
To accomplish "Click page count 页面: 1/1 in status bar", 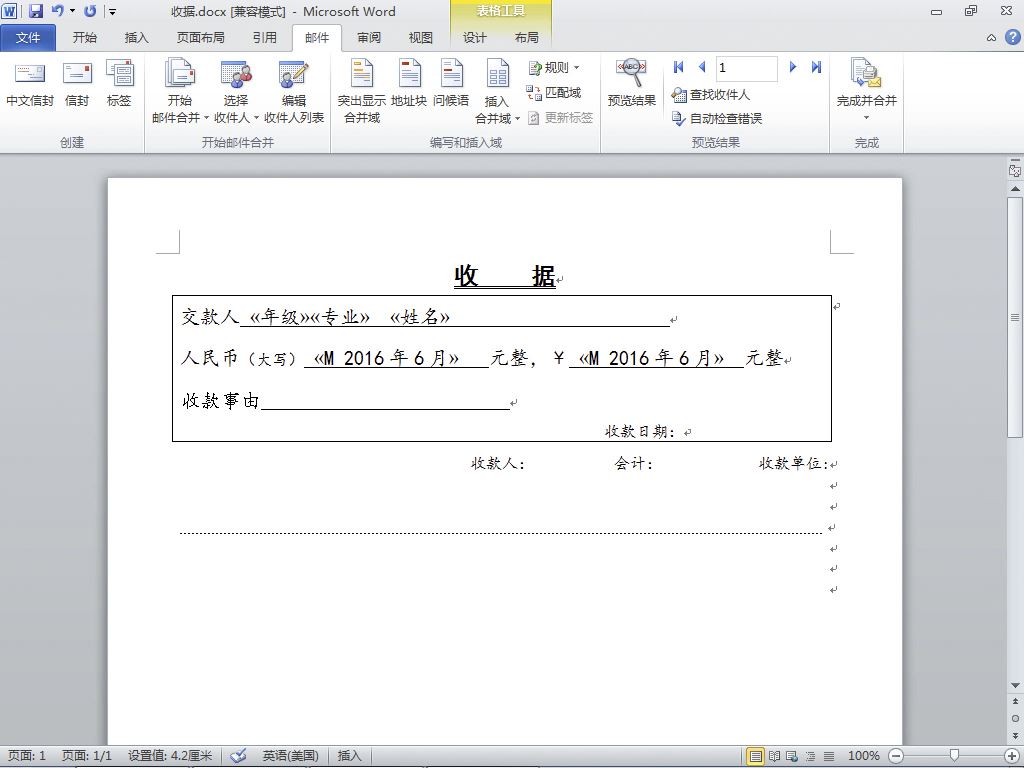I will [x=86, y=756].
